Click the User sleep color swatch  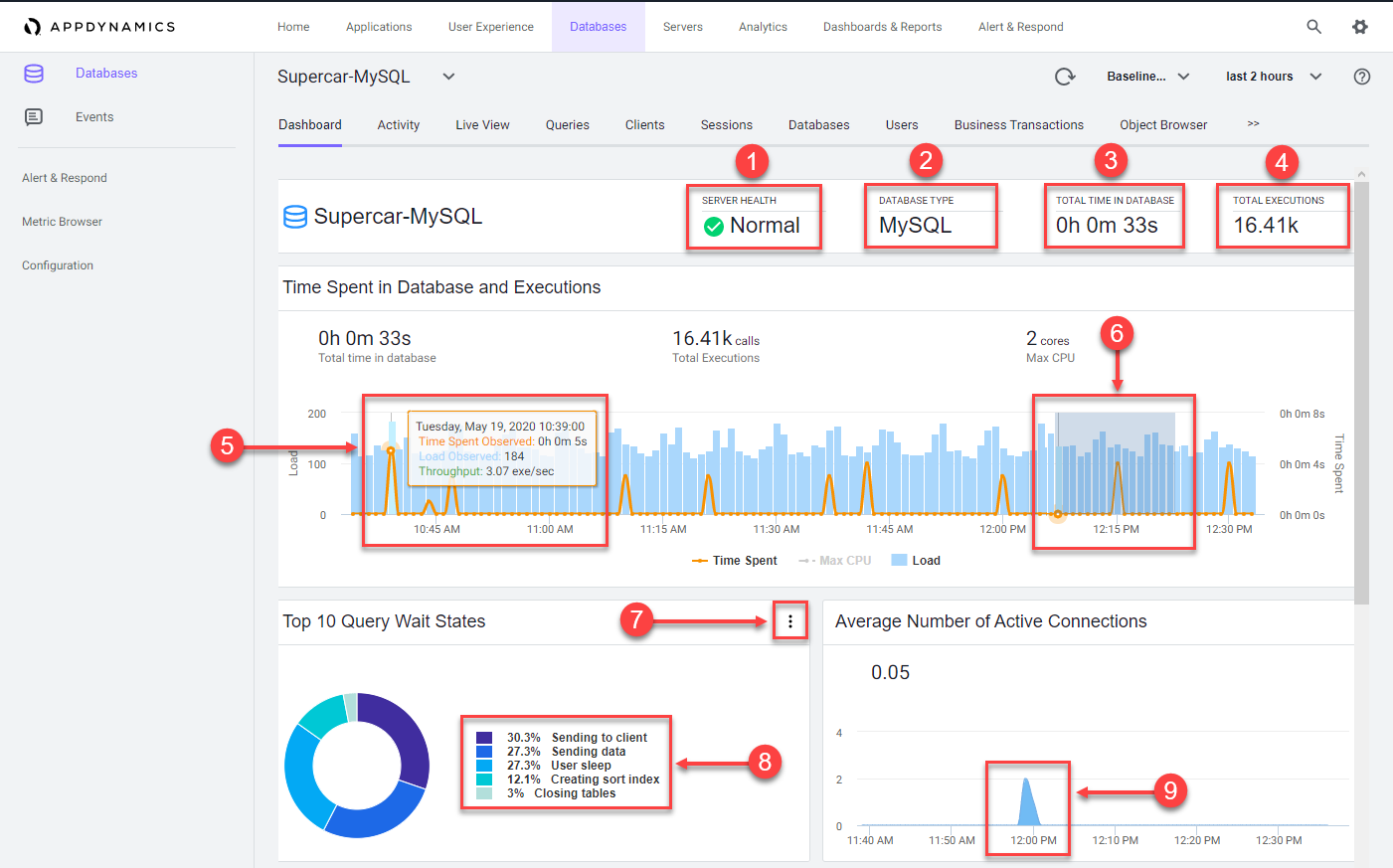pyautogui.click(x=484, y=766)
